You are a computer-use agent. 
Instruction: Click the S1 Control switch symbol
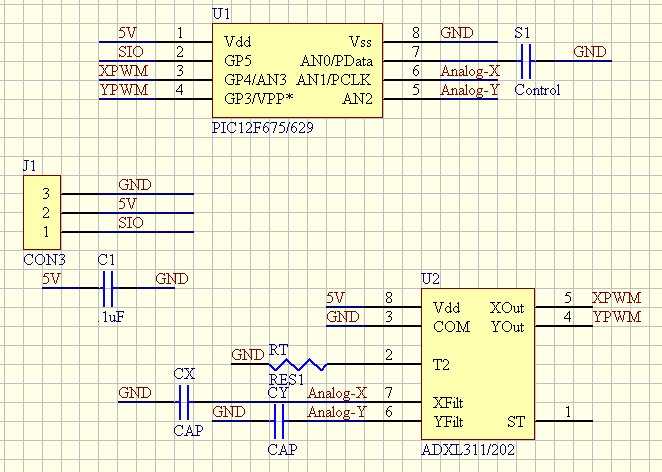(526, 61)
